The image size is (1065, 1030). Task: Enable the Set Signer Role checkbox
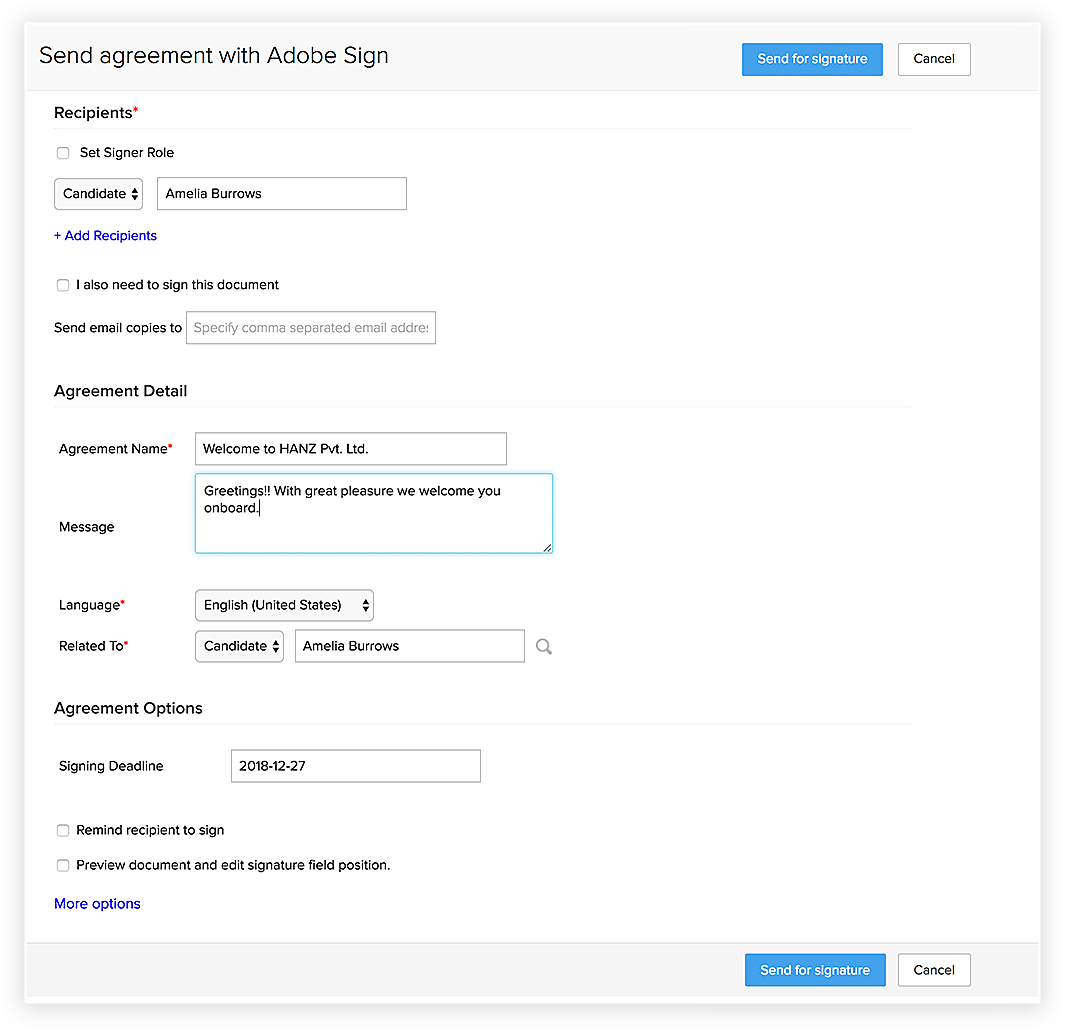pyautogui.click(x=63, y=153)
